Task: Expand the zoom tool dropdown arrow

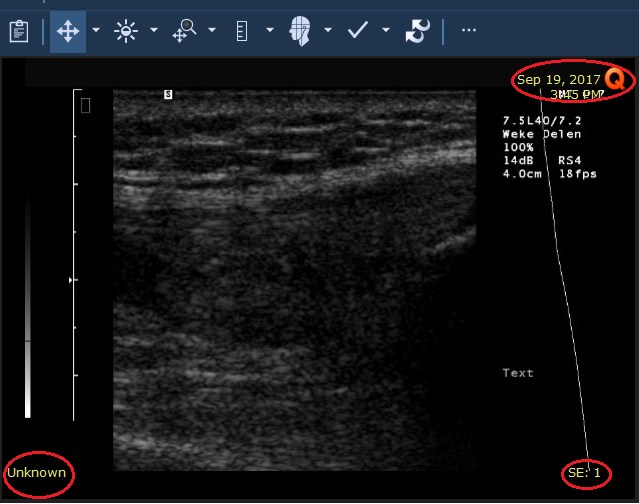Action: 211,31
